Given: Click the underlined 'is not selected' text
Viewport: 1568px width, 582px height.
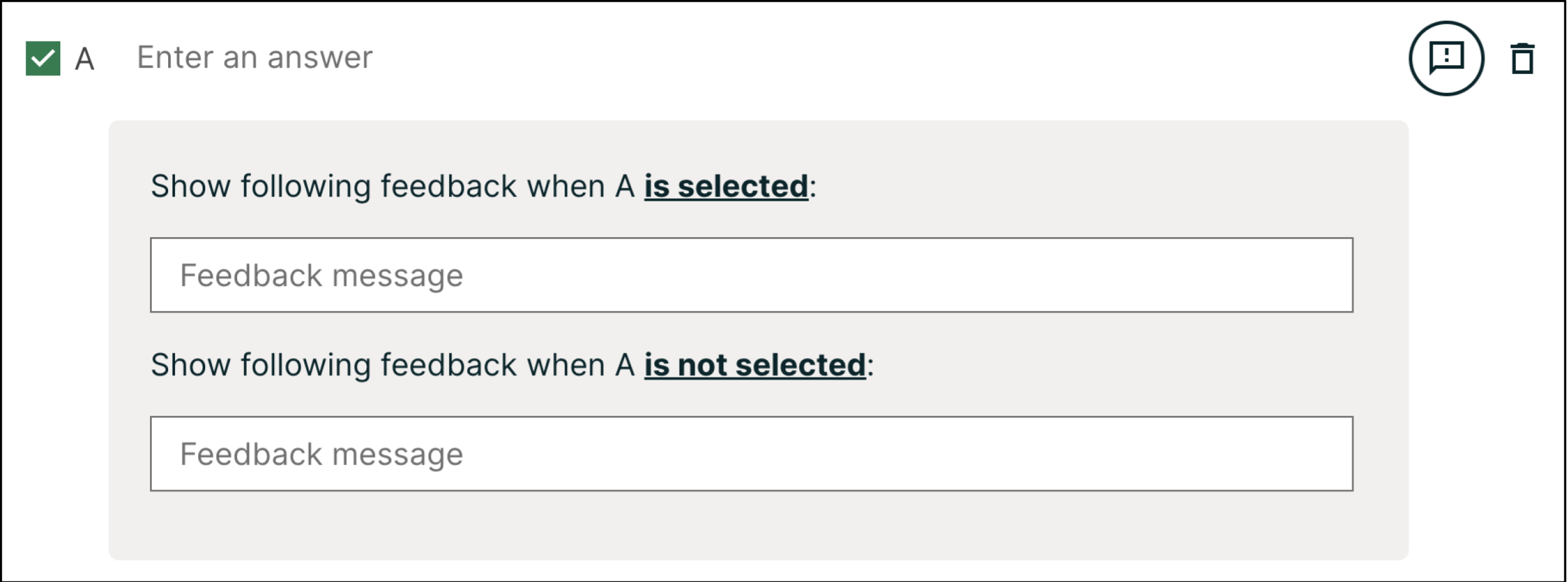Looking at the screenshot, I should coord(755,365).
